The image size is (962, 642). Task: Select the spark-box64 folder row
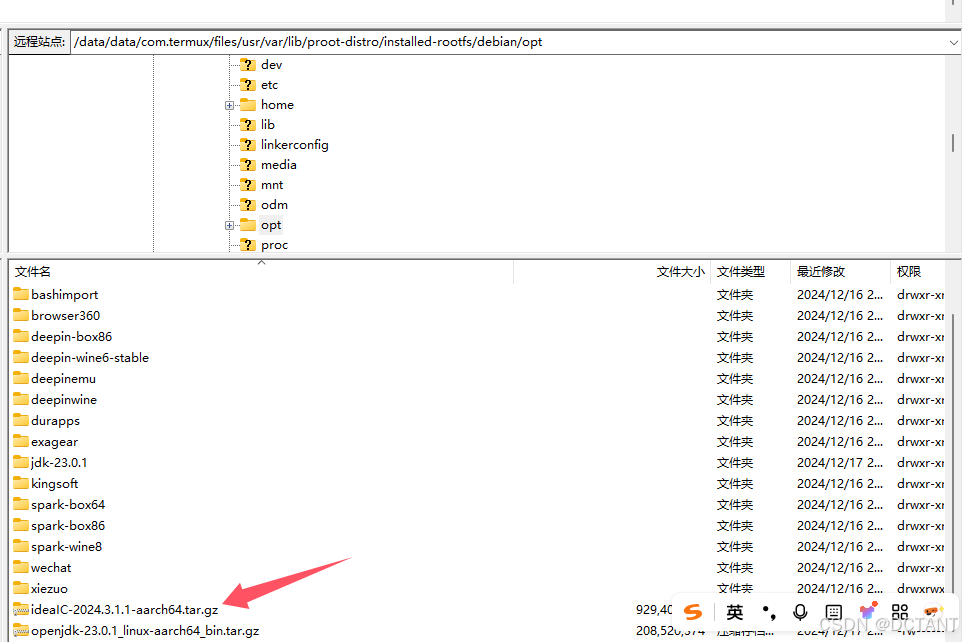click(479, 505)
